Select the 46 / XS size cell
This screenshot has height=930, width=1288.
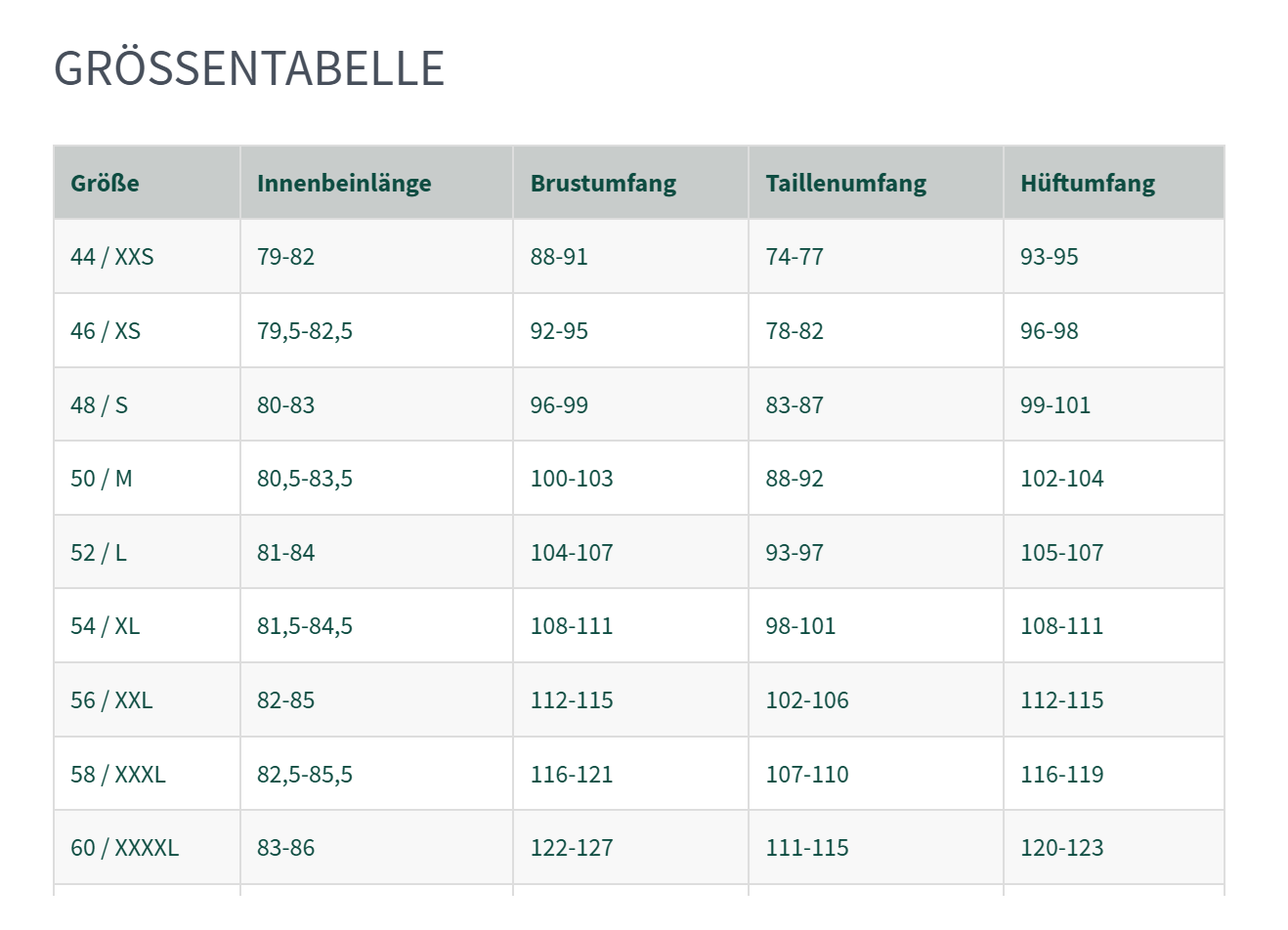click(x=106, y=331)
